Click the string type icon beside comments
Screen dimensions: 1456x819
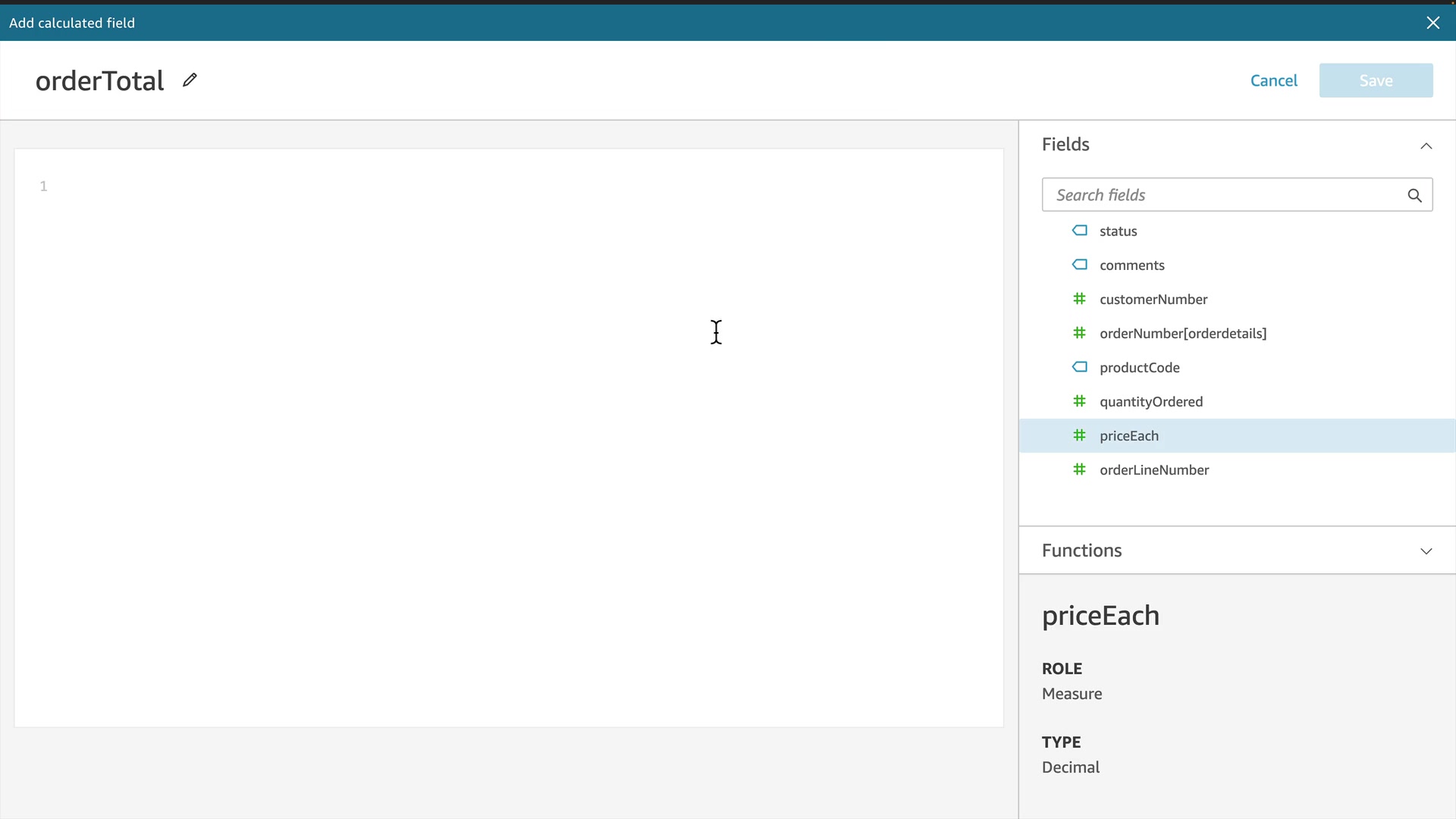pos(1079,265)
